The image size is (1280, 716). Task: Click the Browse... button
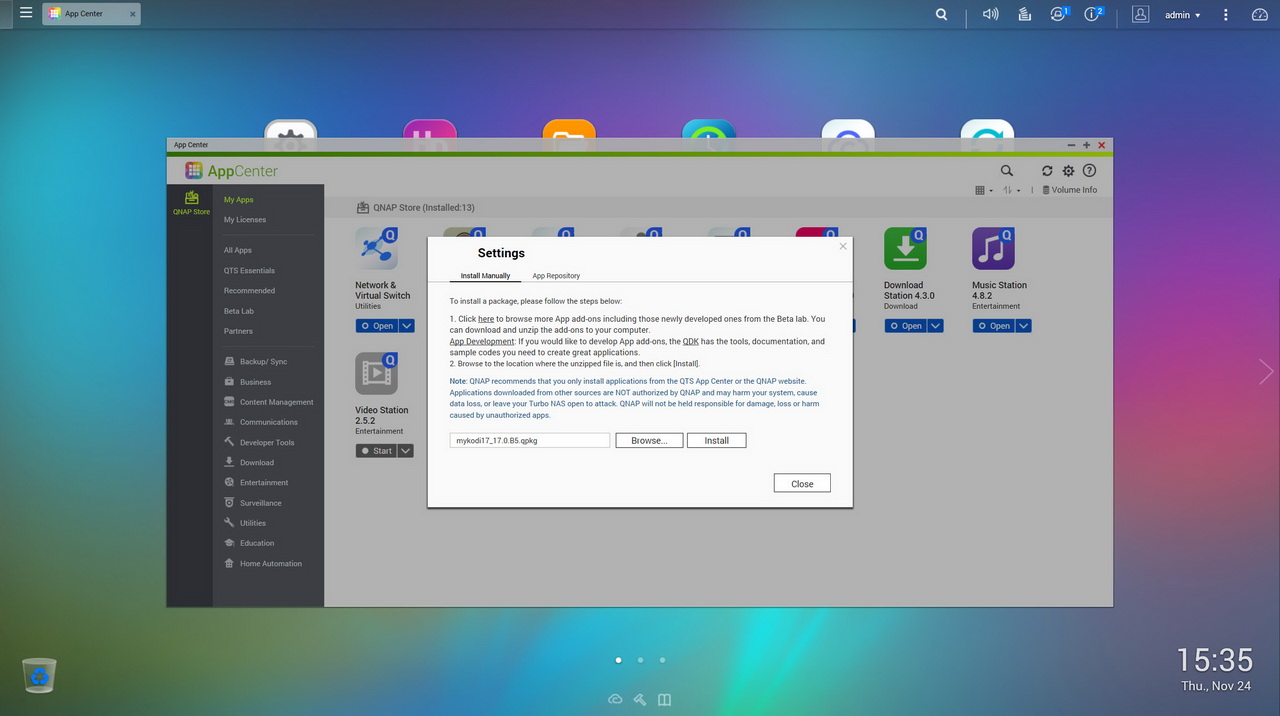point(649,440)
